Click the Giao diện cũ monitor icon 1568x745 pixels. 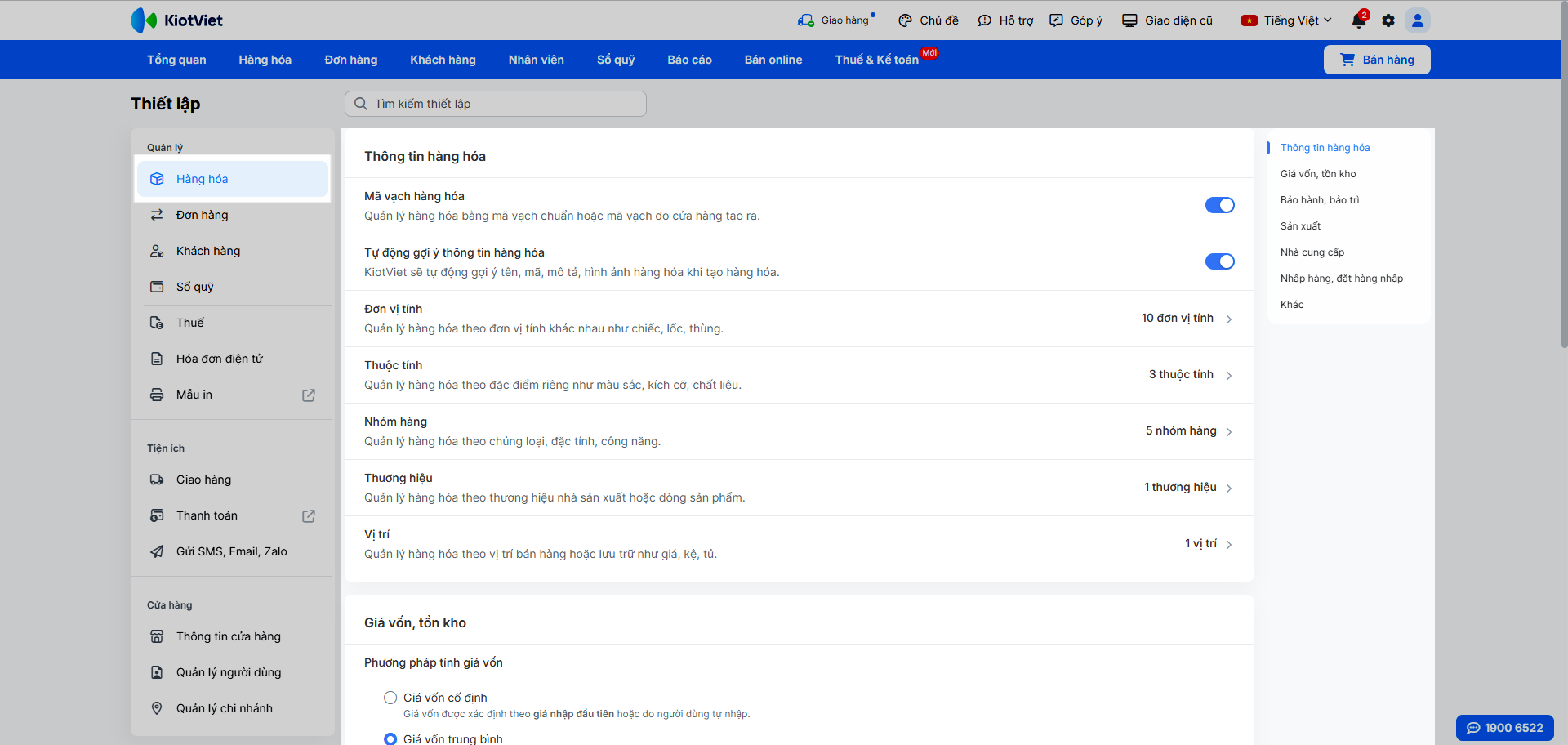coord(1129,20)
